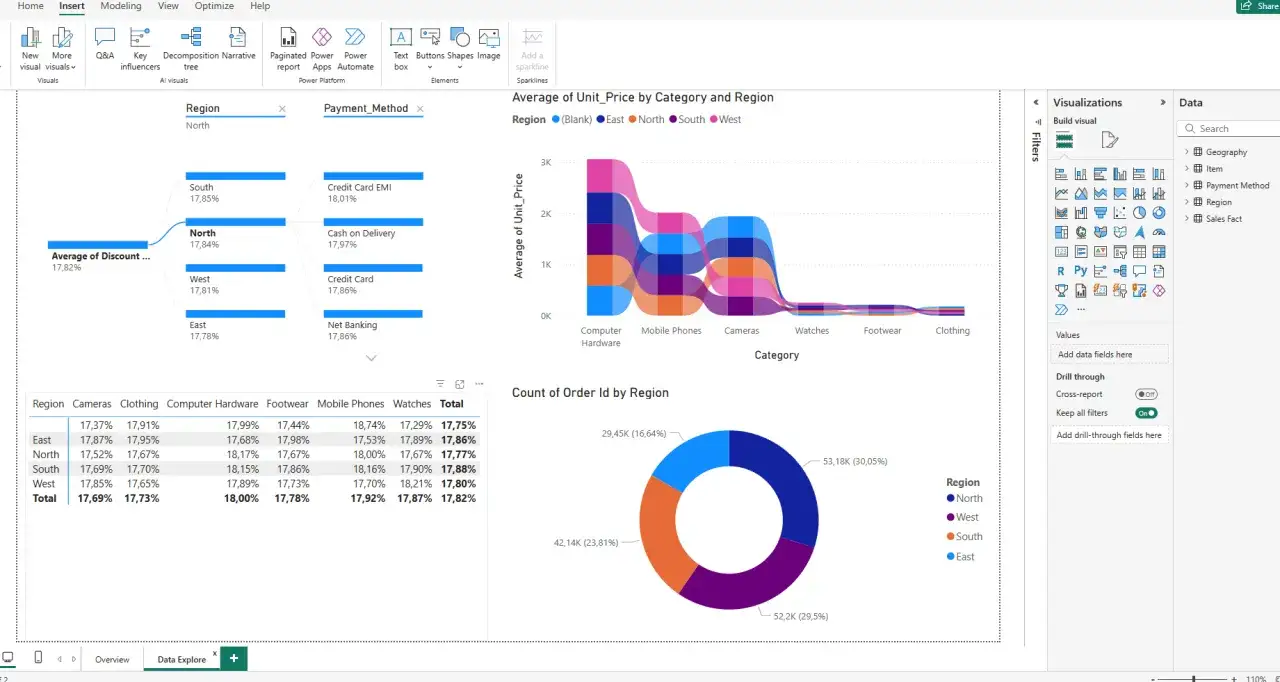Click the West swatch in donut legend

click(x=950, y=517)
